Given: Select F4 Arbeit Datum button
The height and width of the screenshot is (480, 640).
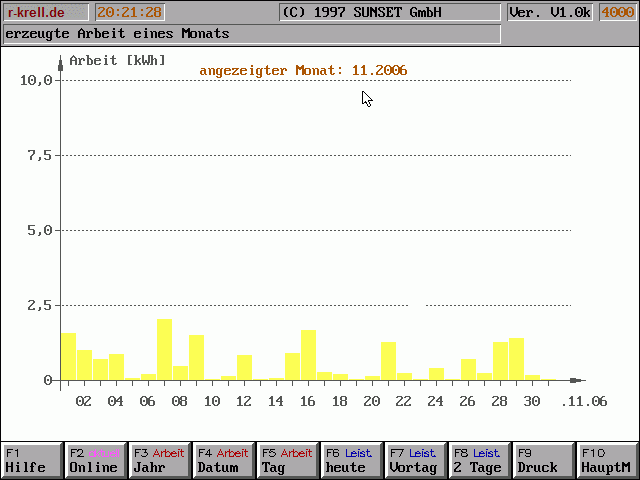Looking at the screenshot, I should pos(223,460).
